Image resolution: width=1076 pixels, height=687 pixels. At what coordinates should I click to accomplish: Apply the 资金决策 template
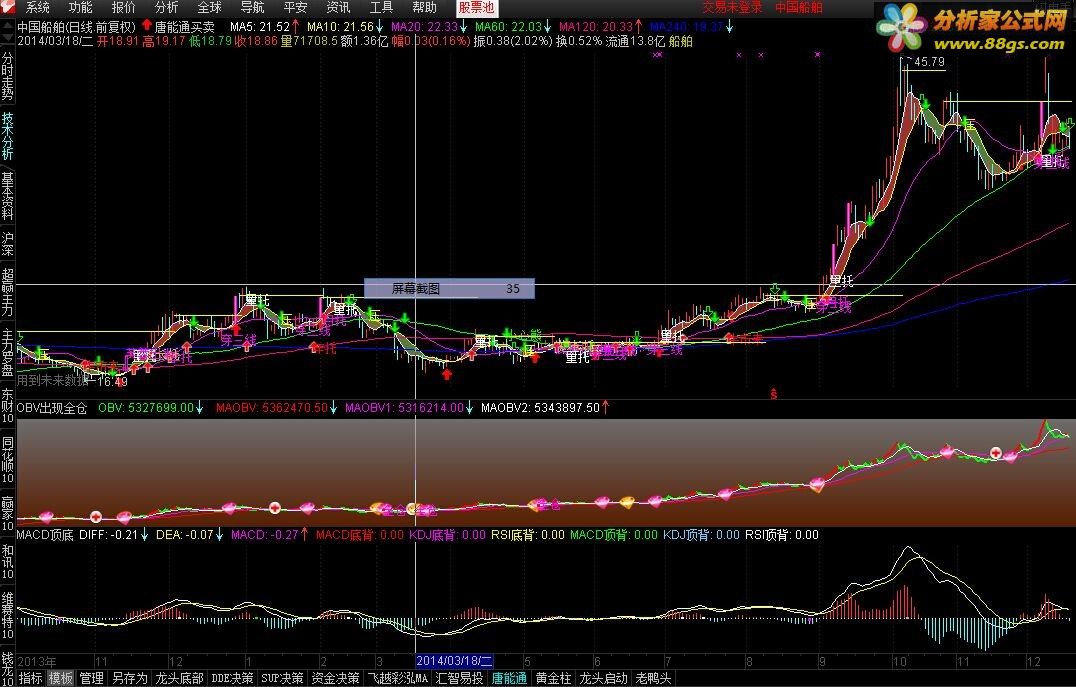[x=336, y=679]
